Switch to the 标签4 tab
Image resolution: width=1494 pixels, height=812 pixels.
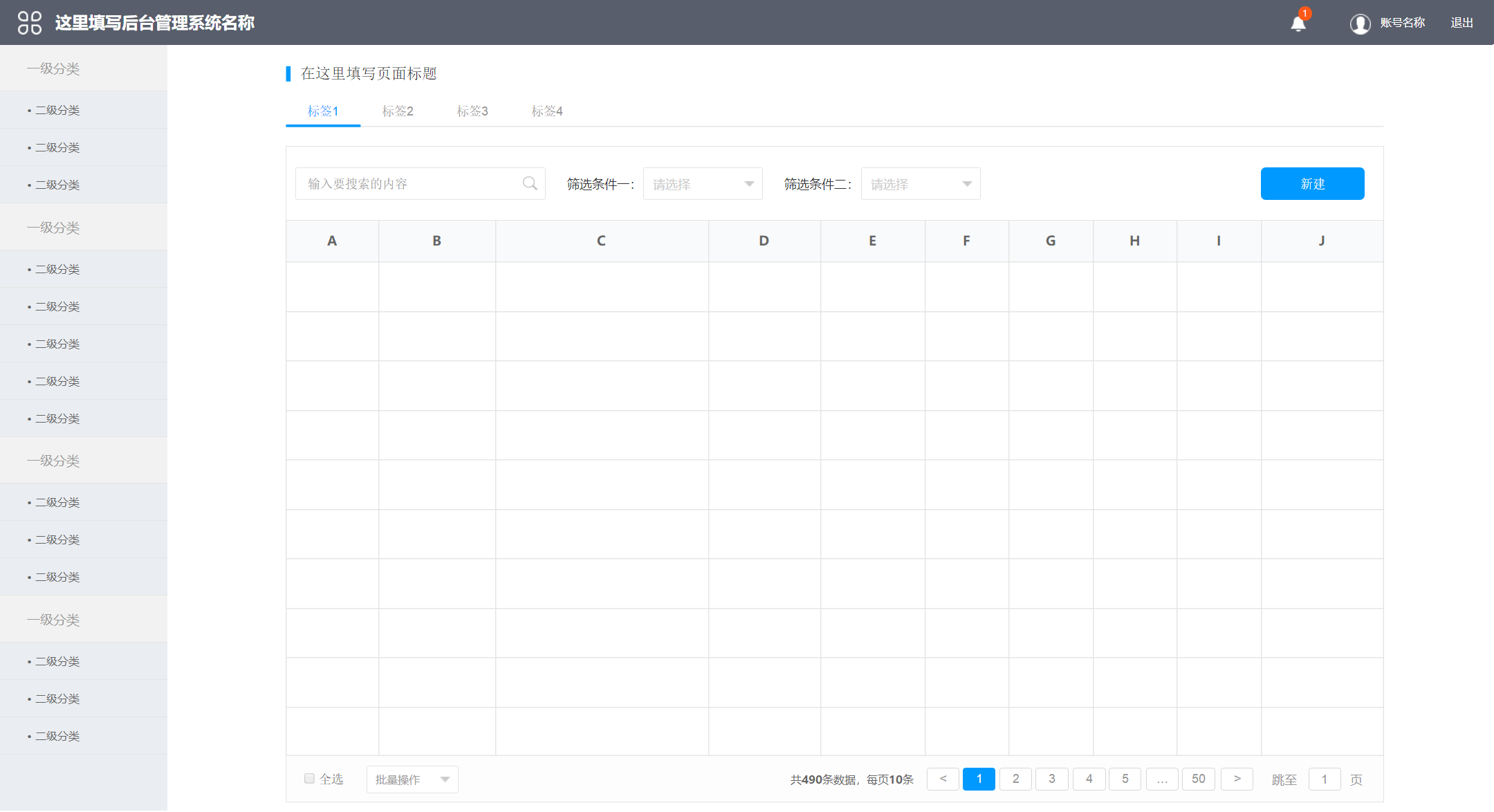pos(547,111)
